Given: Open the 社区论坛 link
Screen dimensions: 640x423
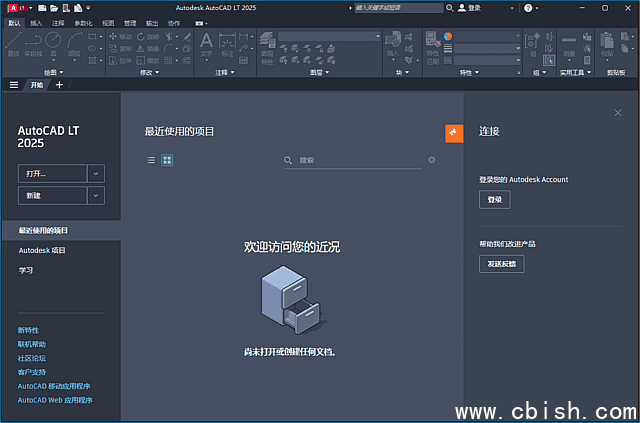Looking at the screenshot, I should [32, 358].
